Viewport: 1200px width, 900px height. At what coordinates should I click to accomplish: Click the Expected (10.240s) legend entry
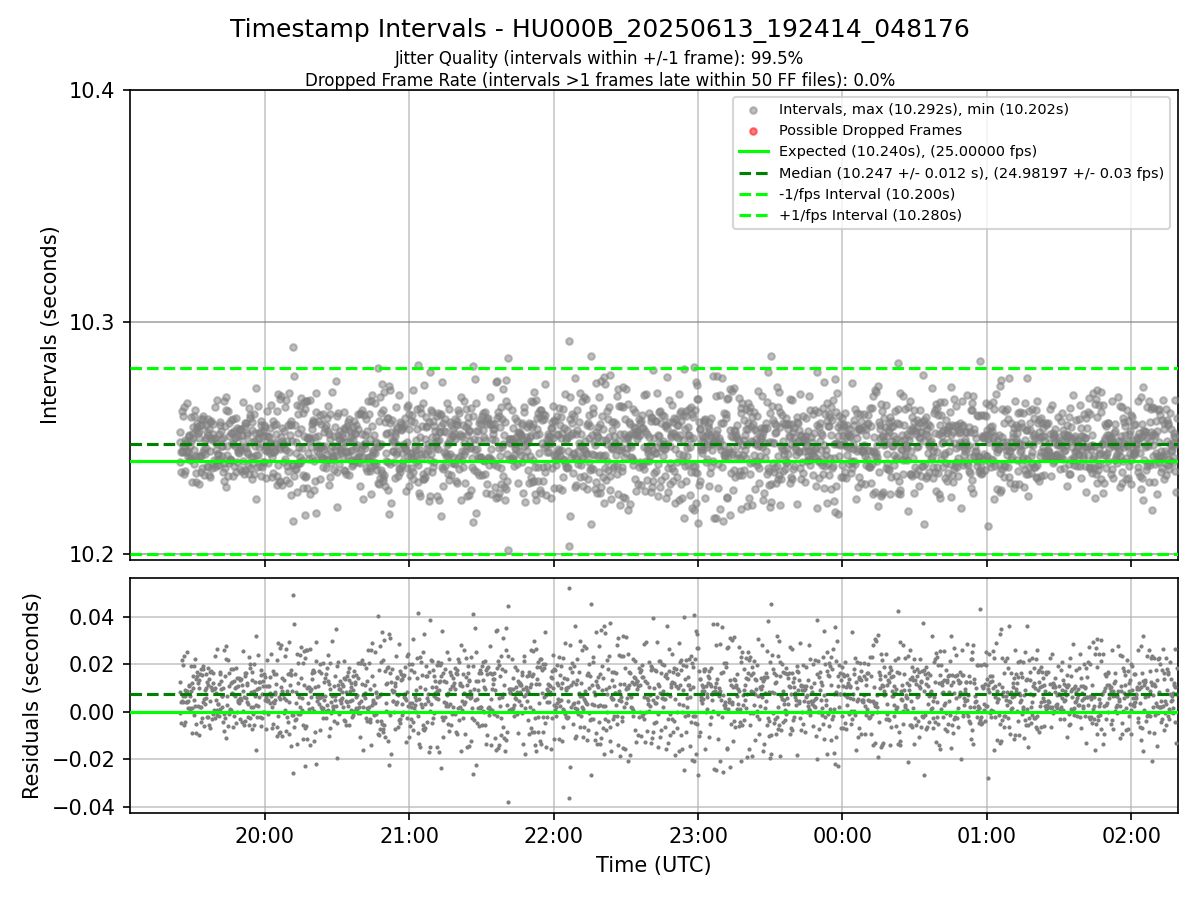tap(908, 151)
